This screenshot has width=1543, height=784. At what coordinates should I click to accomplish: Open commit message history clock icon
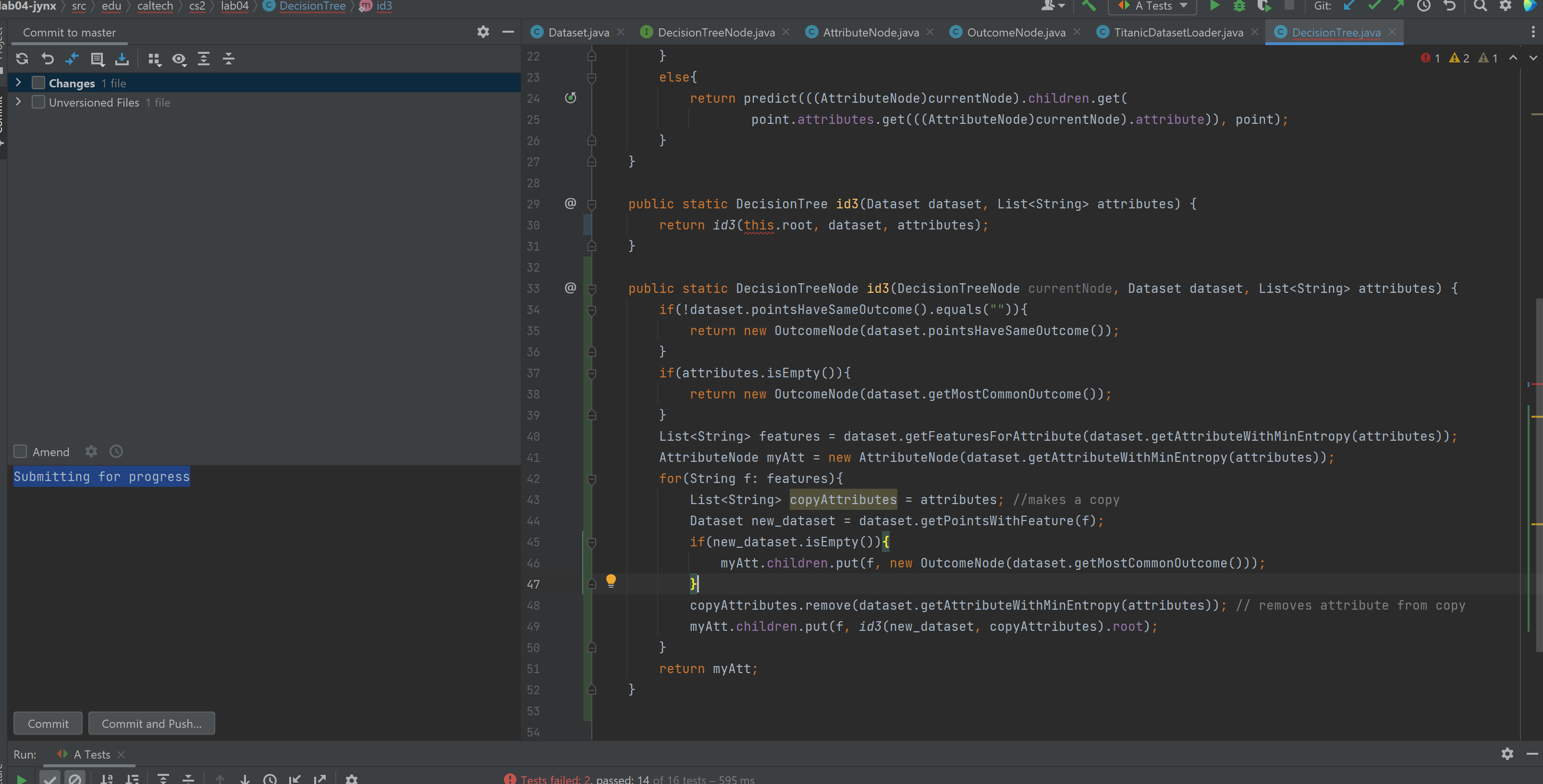click(x=116, y=452)
